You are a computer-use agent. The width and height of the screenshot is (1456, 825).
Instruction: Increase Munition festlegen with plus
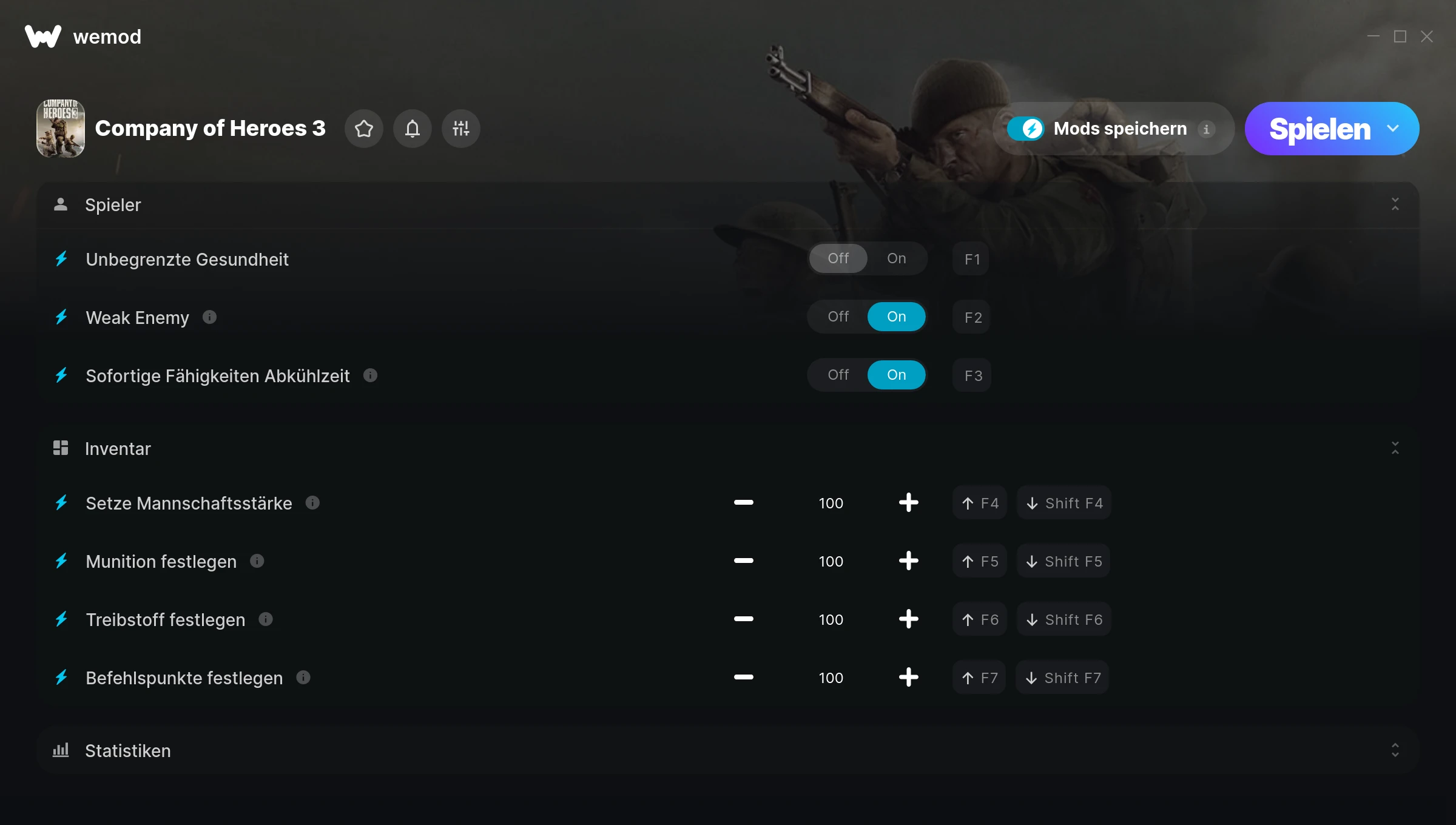pos(909,561)
